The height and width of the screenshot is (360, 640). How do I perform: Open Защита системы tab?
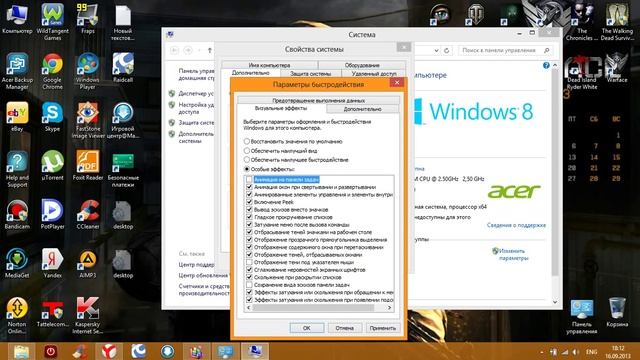point(311,73)
